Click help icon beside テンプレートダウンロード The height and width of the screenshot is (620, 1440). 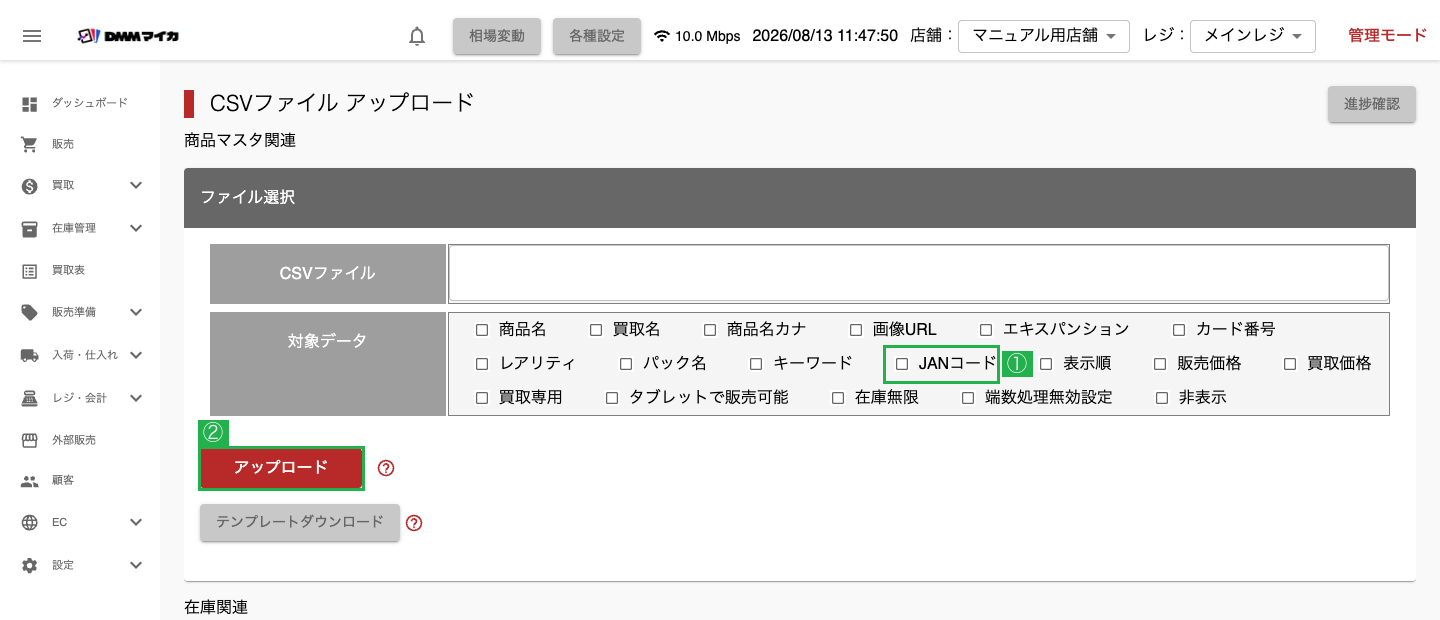(414, 523)
